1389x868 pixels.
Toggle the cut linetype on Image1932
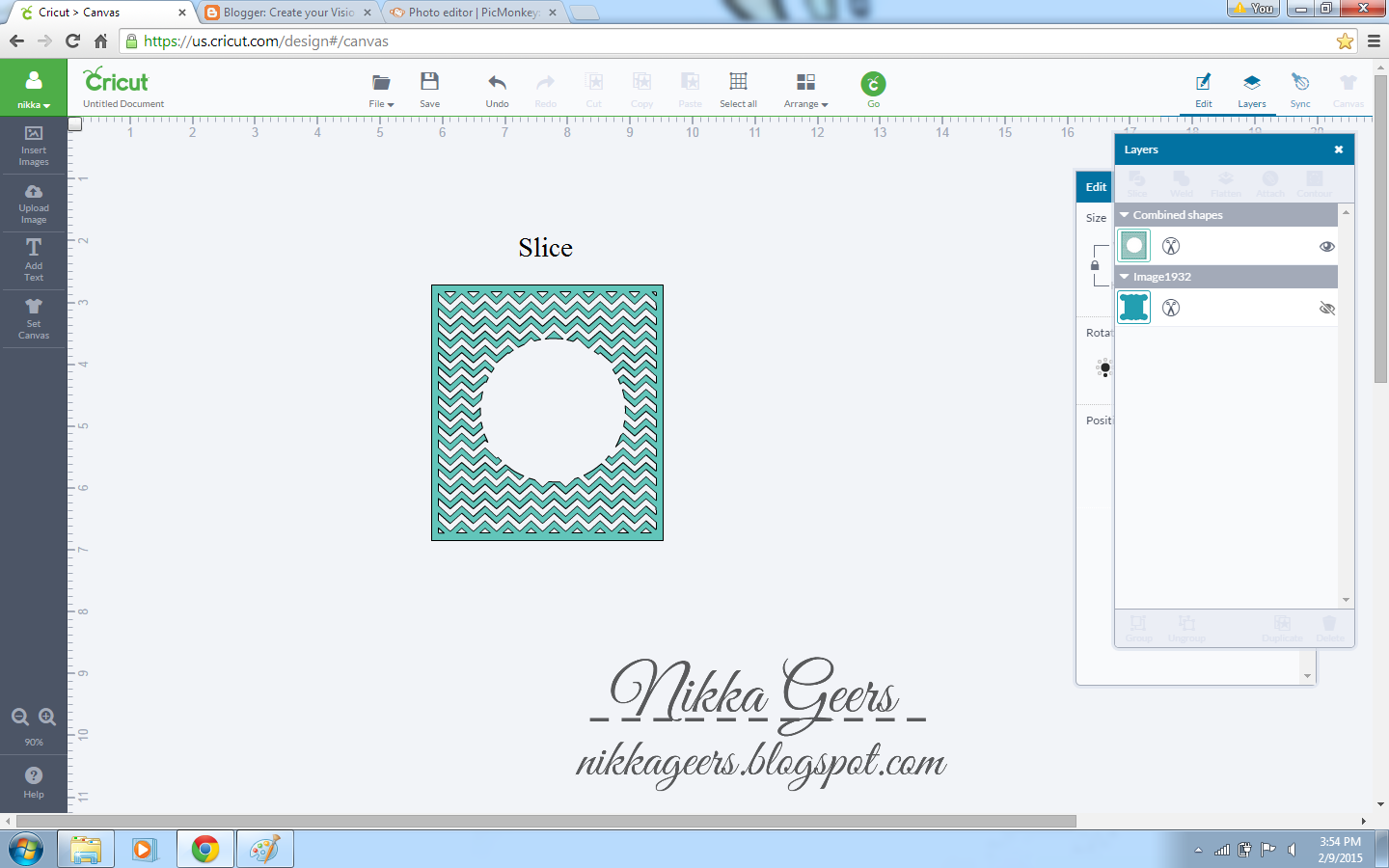1170,308
